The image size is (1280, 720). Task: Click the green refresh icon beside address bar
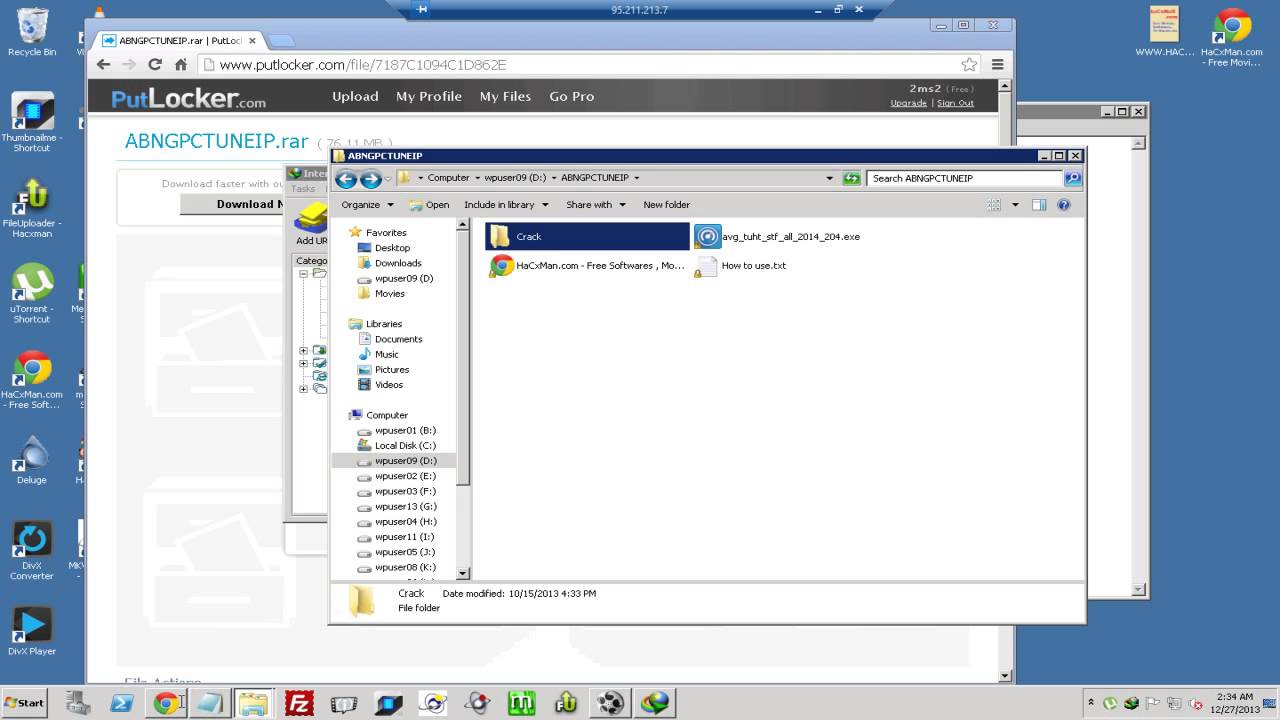(851, 178)
